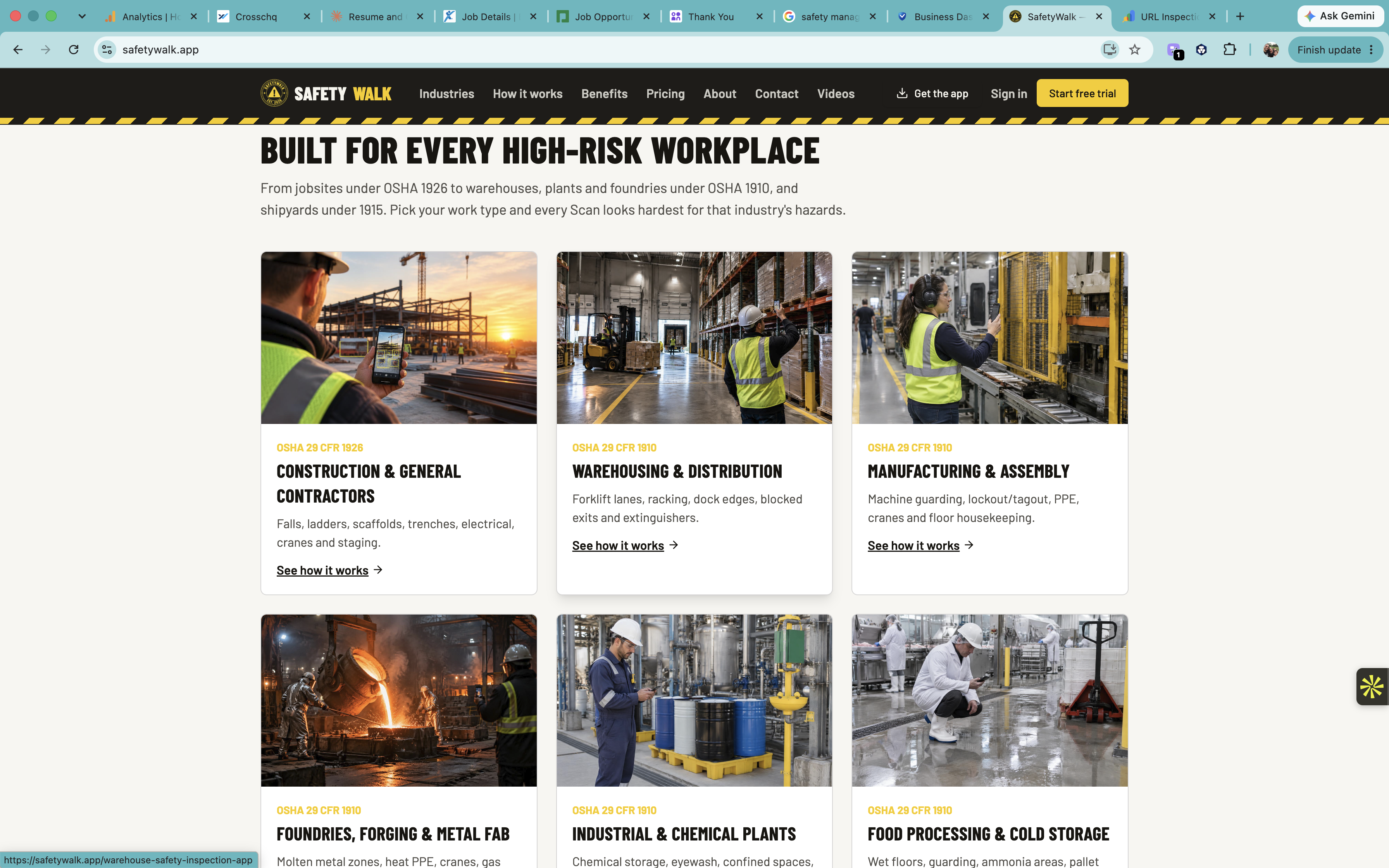The image size is (1389, 868).
Task: Open the food processing card photo
Action: click(989, 700)
